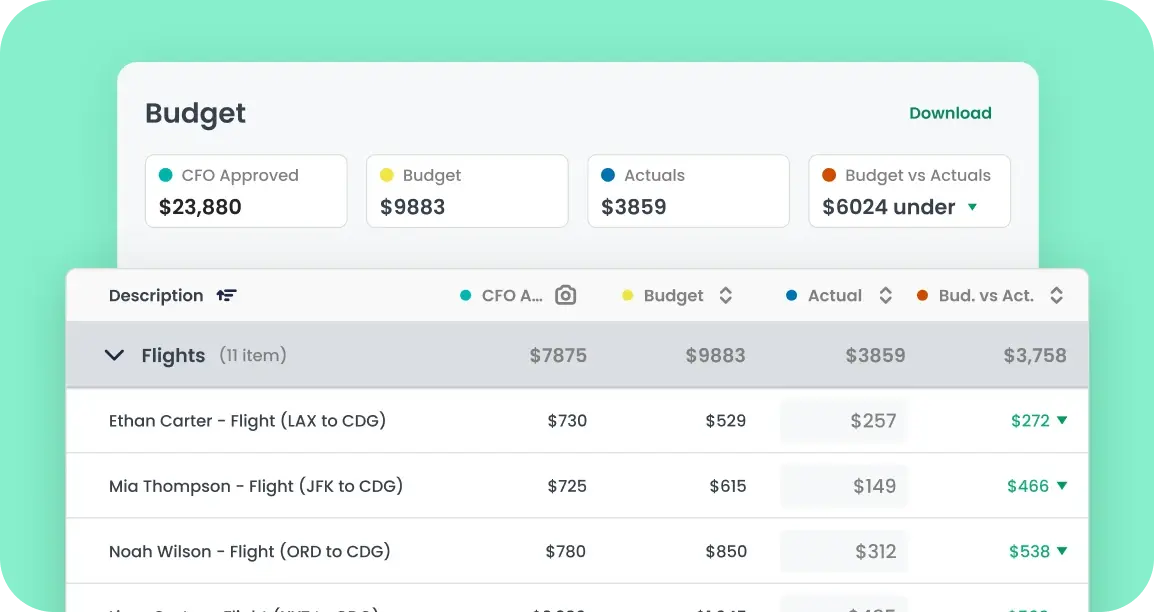
Task: Sort by Budget column arrows
Action: [x=726, y=296]
